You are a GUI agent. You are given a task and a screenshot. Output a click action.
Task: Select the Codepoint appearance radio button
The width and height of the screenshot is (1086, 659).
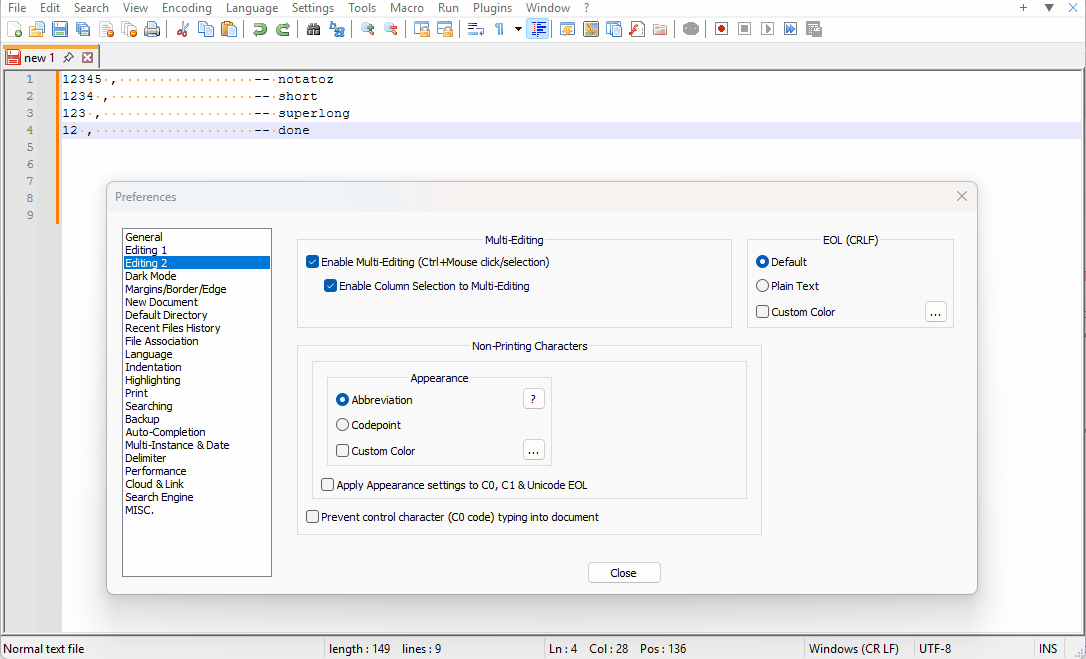coord(342,425)
